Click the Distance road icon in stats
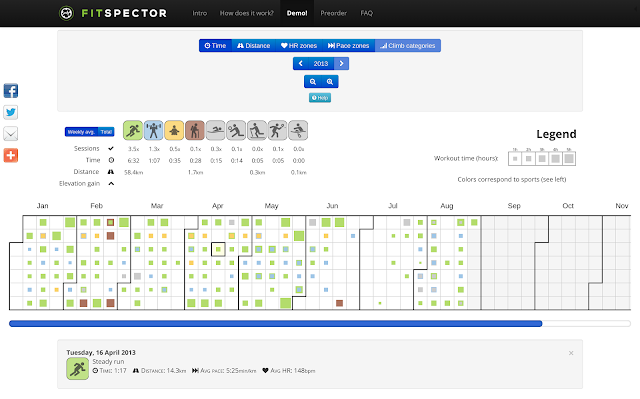The height and width of the screenshot is (399, 640). click(x=111, y=172)
